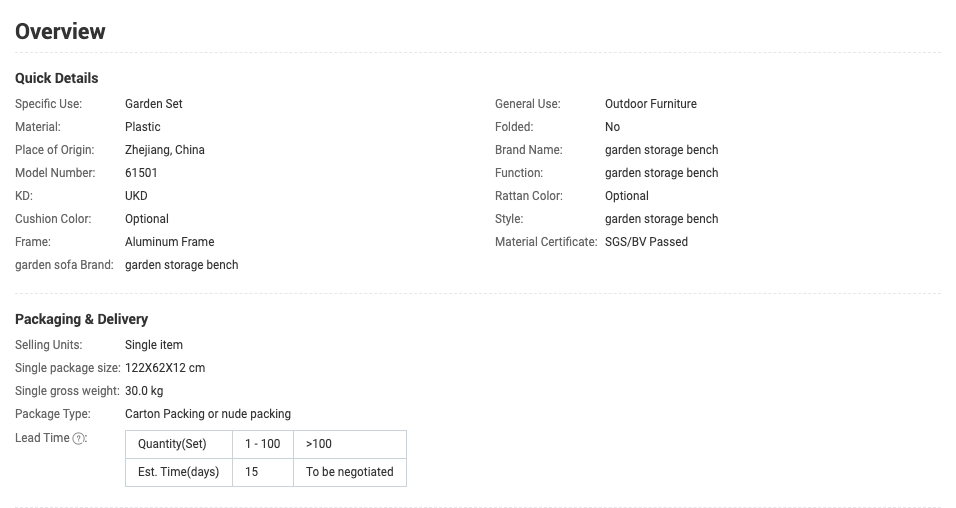Viewport: 956px width, 508px height.
Task: Click the "Est. Time(days)" row header
Action: tap(179, 472)
